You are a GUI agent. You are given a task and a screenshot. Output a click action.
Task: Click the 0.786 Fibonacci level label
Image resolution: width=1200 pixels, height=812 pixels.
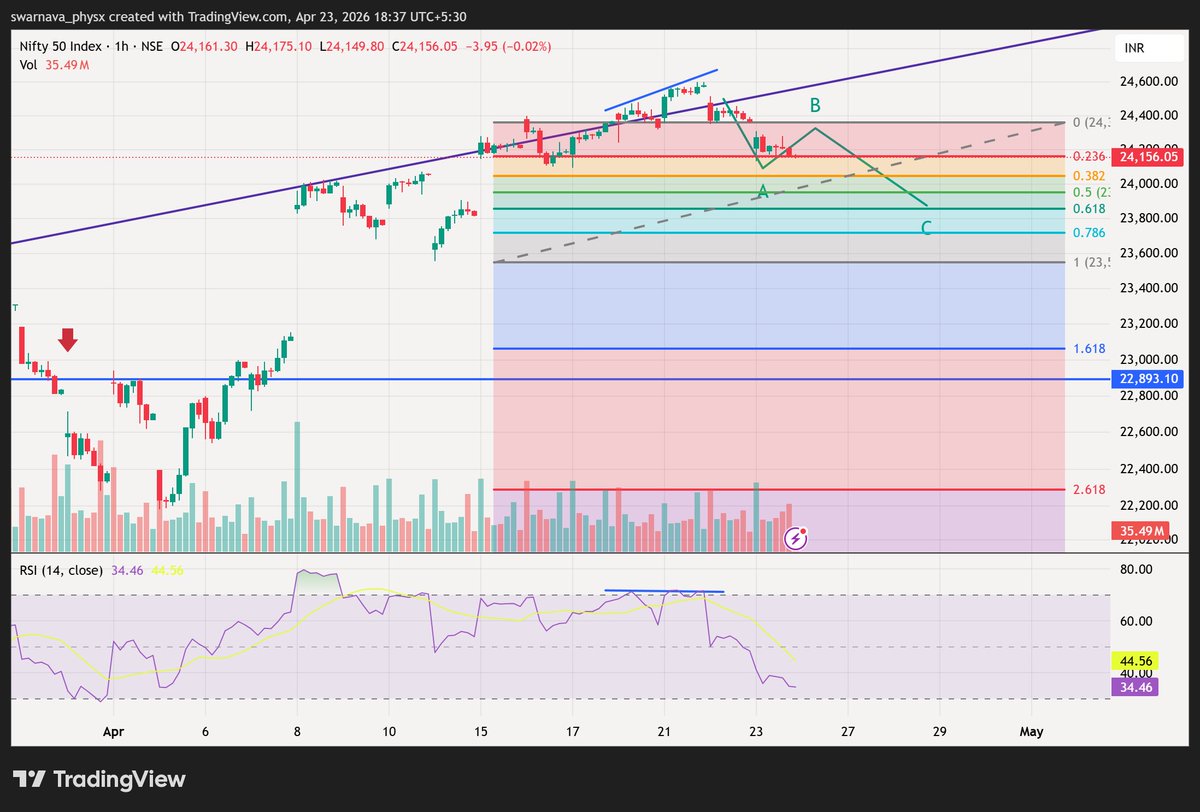pos(1088,233)
